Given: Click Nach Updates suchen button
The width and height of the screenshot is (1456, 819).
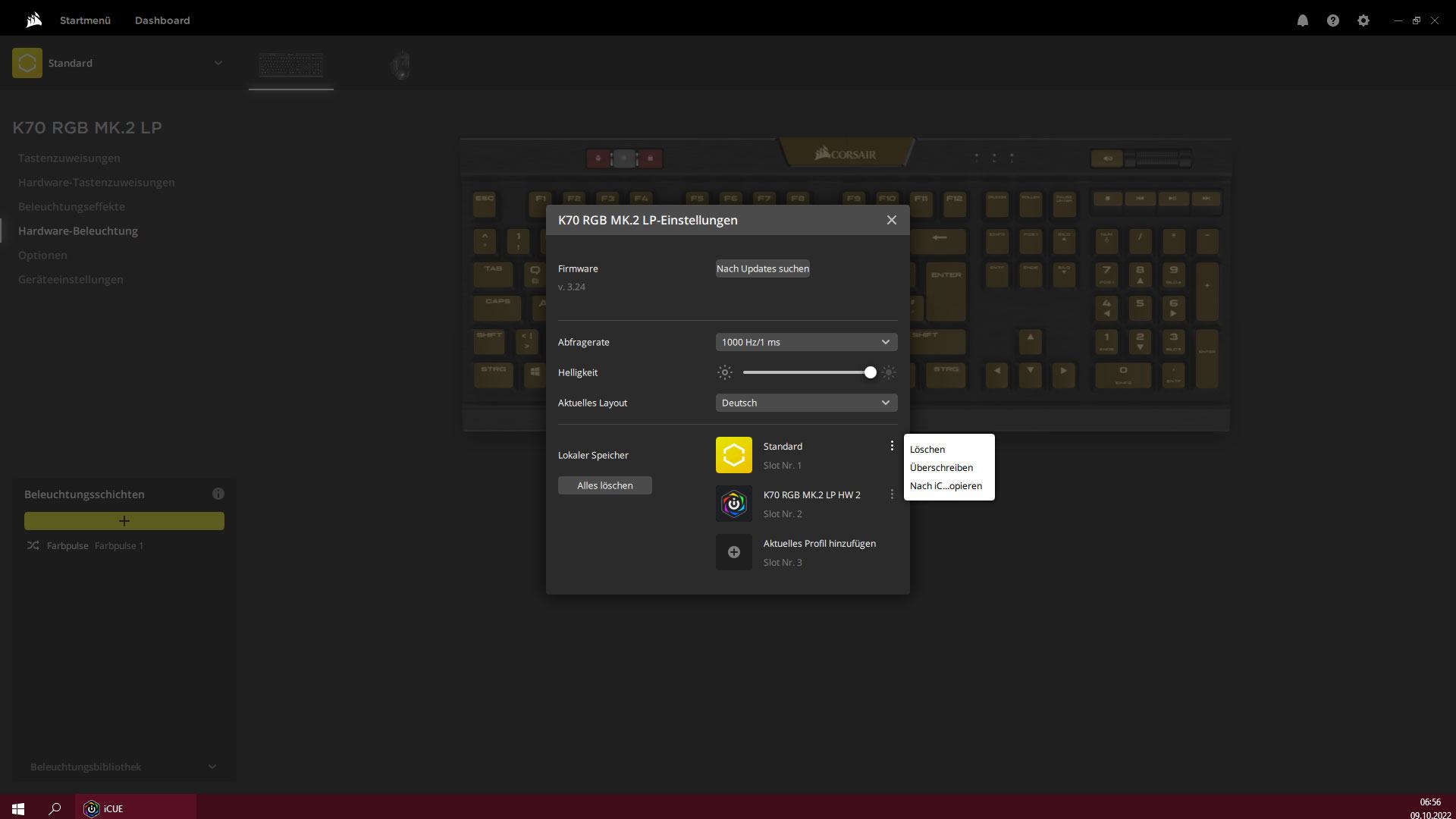Looking at the screenshot, I should click(763, 268).
